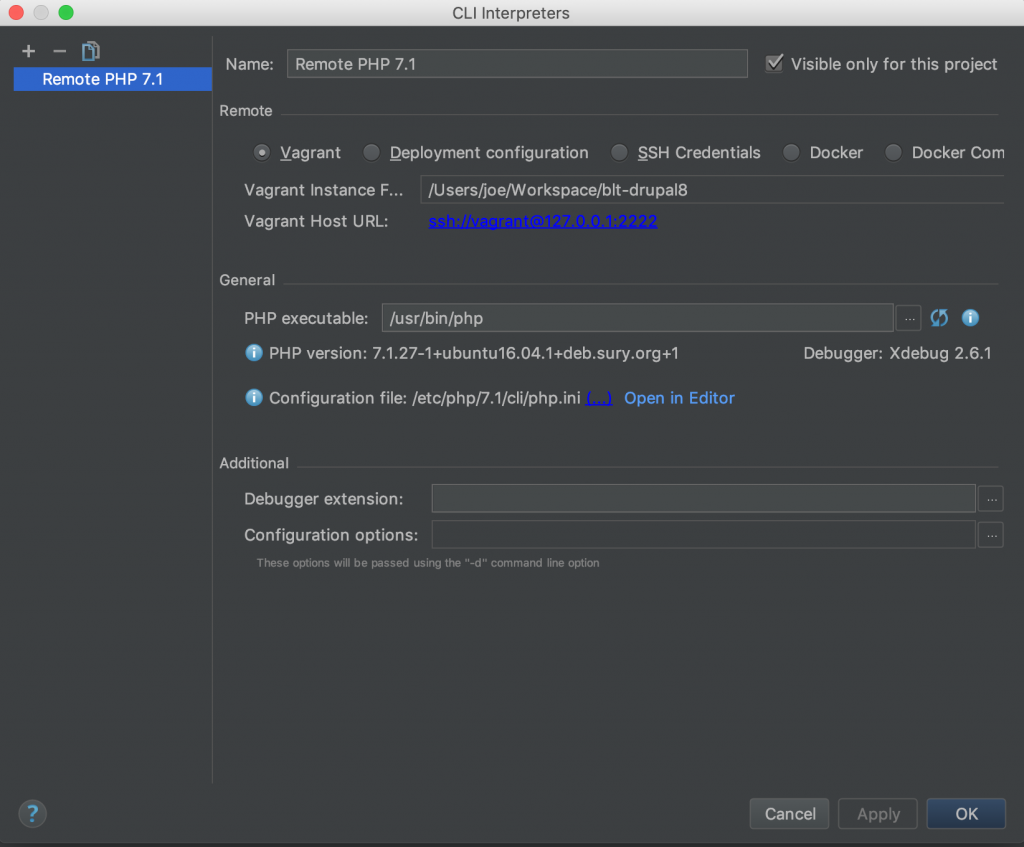This screenshot has height=847, width=1024.
Task: Choose SSH Credentials radio option
Action: (619, 153)
